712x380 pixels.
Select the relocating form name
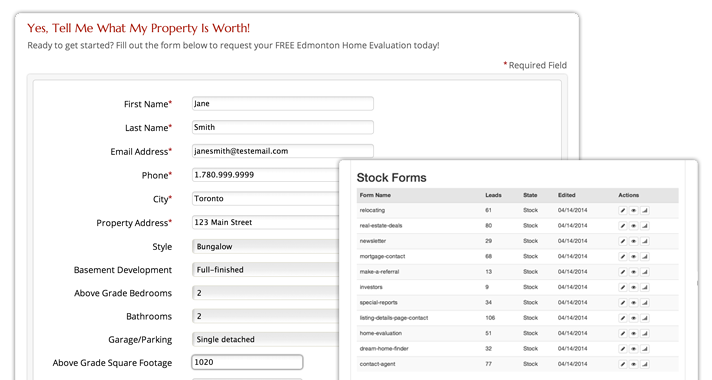click(372, 210)
